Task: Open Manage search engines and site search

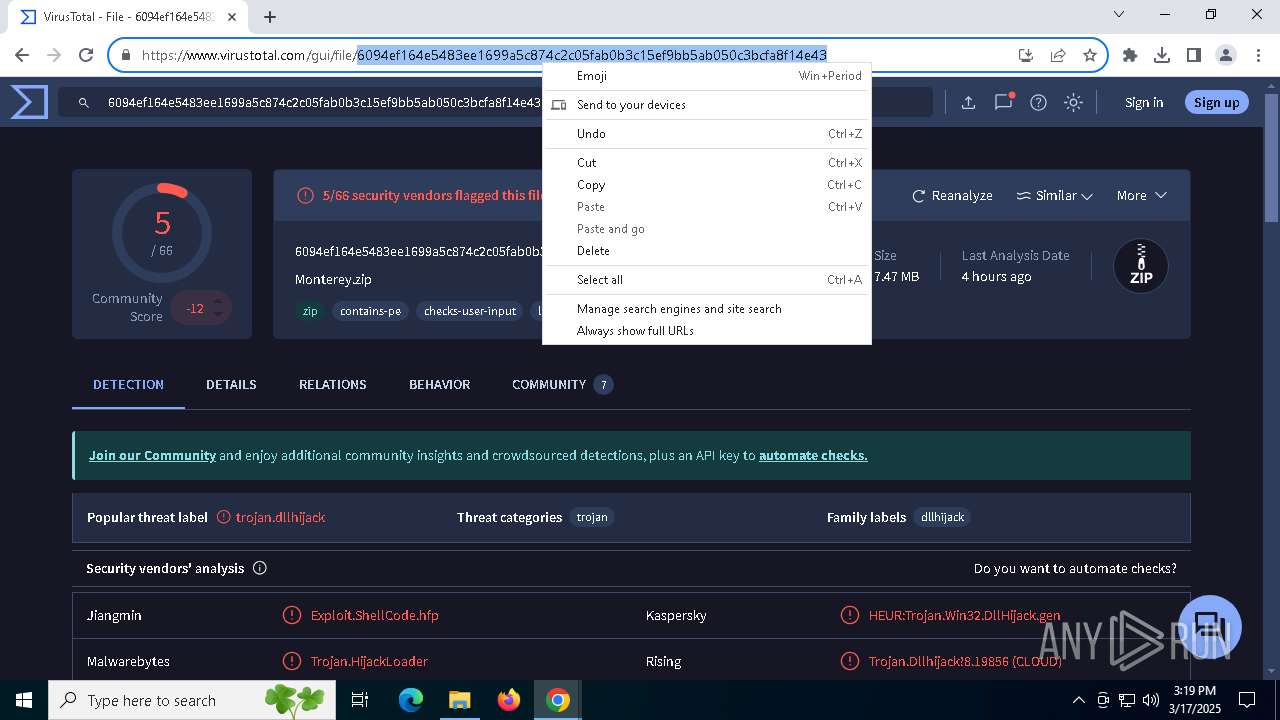Action: click(707, 308)
